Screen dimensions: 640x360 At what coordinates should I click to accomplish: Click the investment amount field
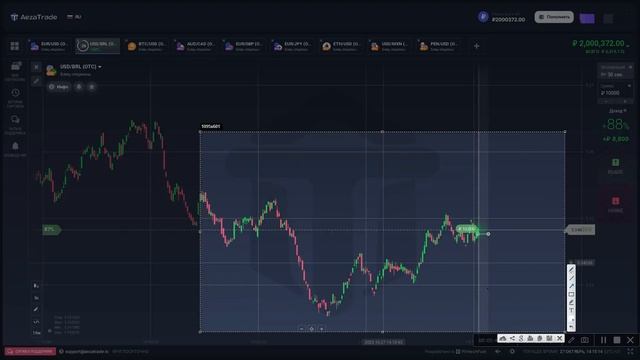(x=616, y=90)
